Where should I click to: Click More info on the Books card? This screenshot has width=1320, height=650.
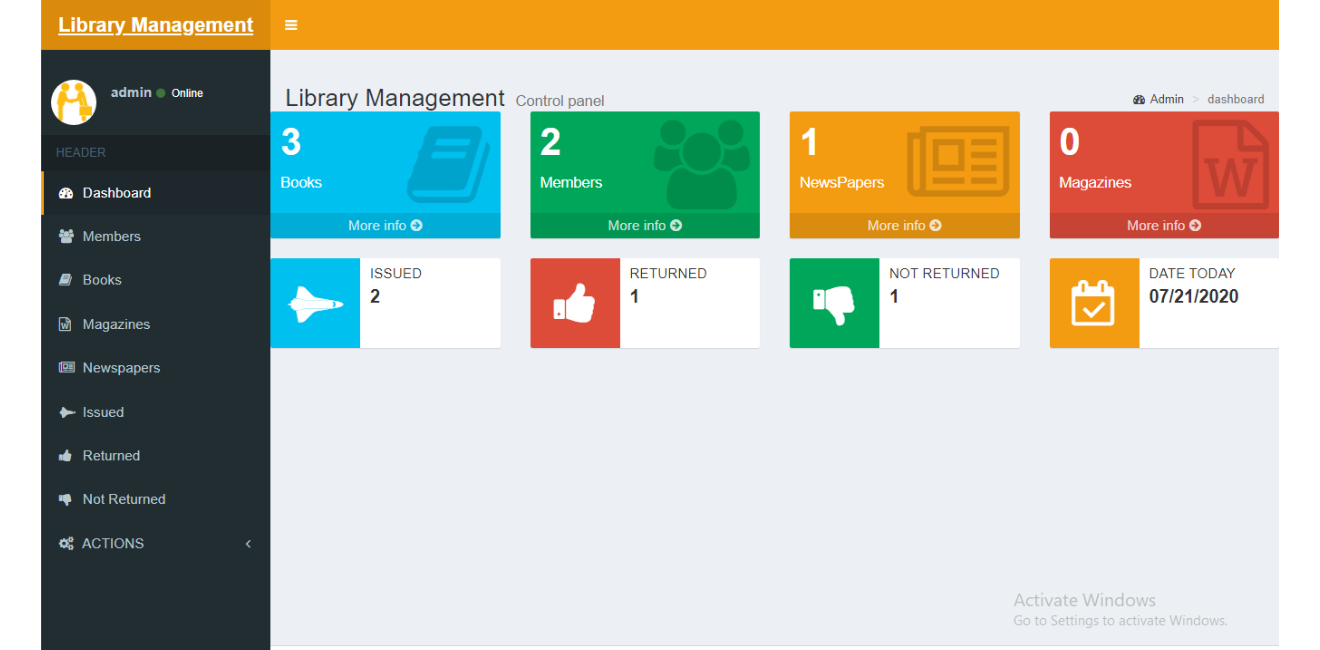[385, 225]
